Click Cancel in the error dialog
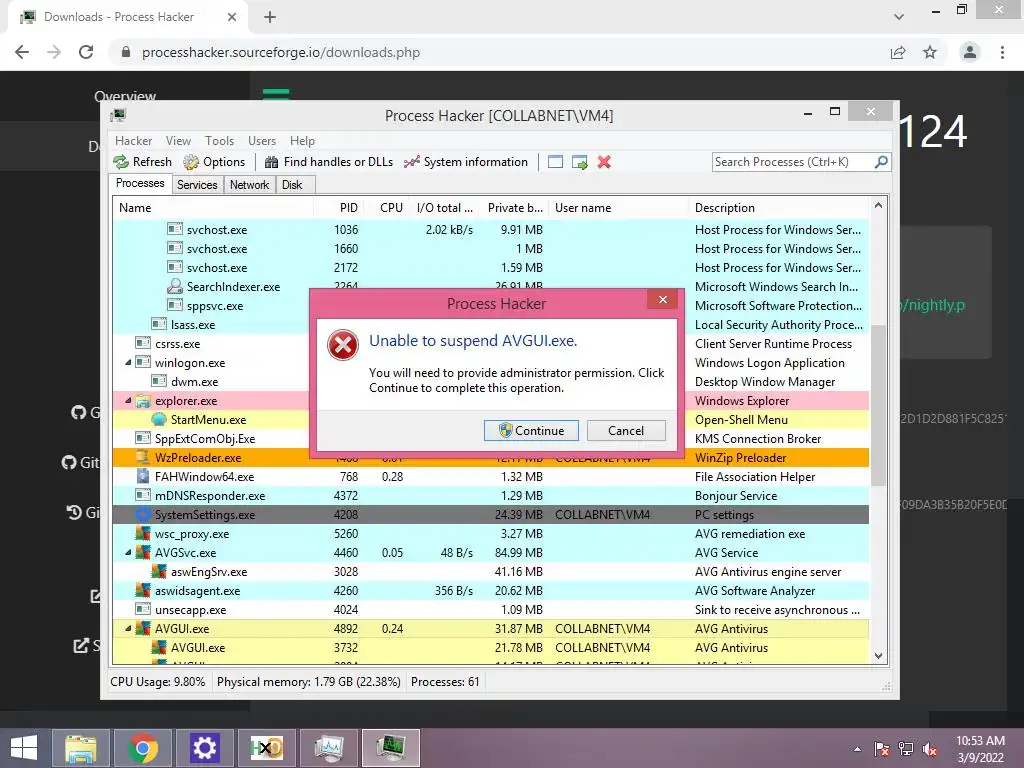The height and width of the screenshot is (768, 1024). [x=626, y=430]
